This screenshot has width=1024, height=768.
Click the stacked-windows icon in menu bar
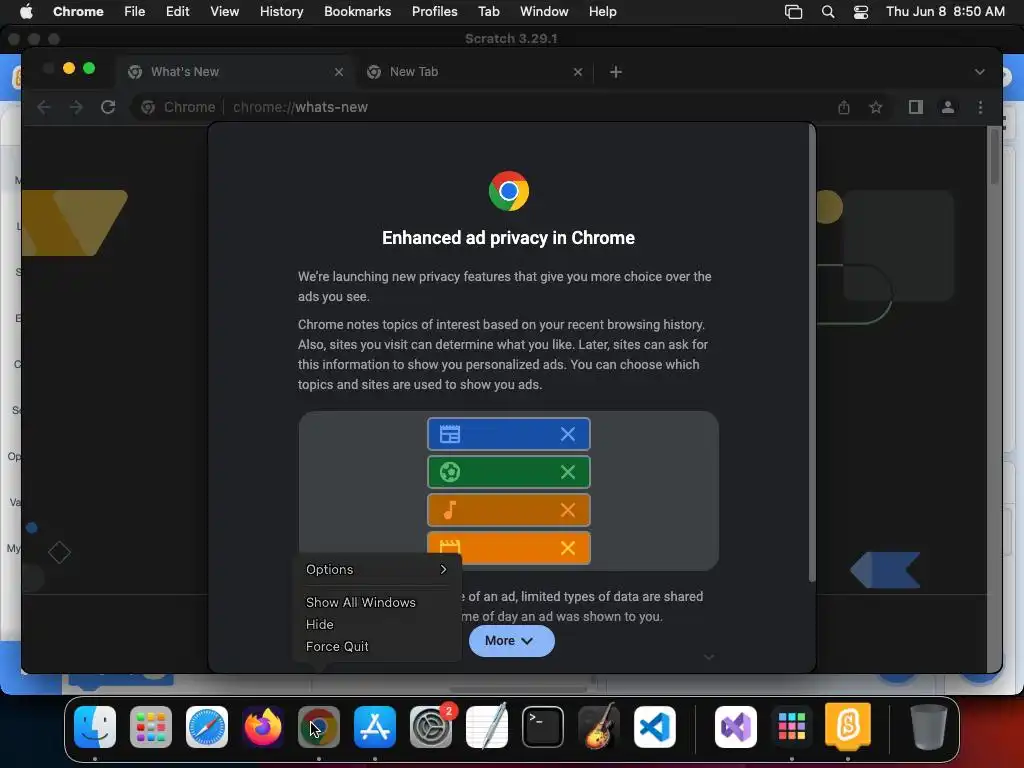(x=793, y=12)
